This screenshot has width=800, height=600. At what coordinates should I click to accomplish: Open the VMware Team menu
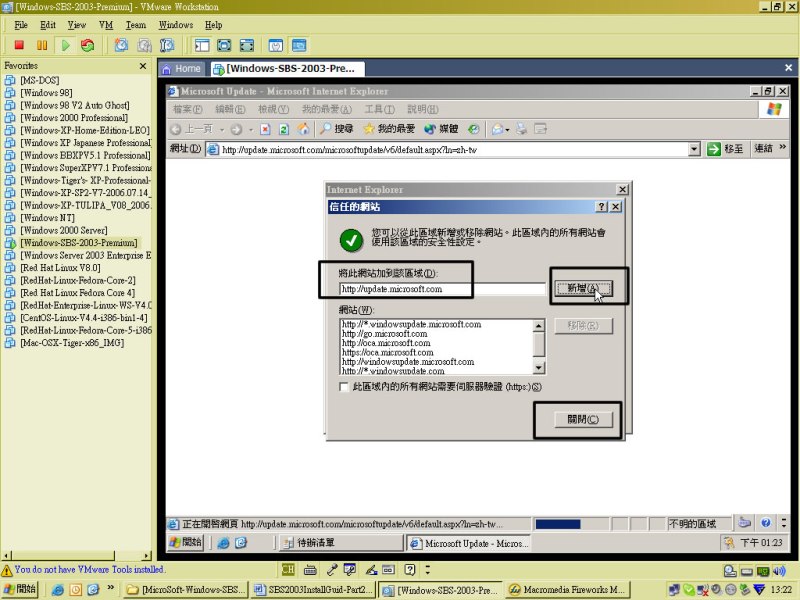[x=136, y=25]
